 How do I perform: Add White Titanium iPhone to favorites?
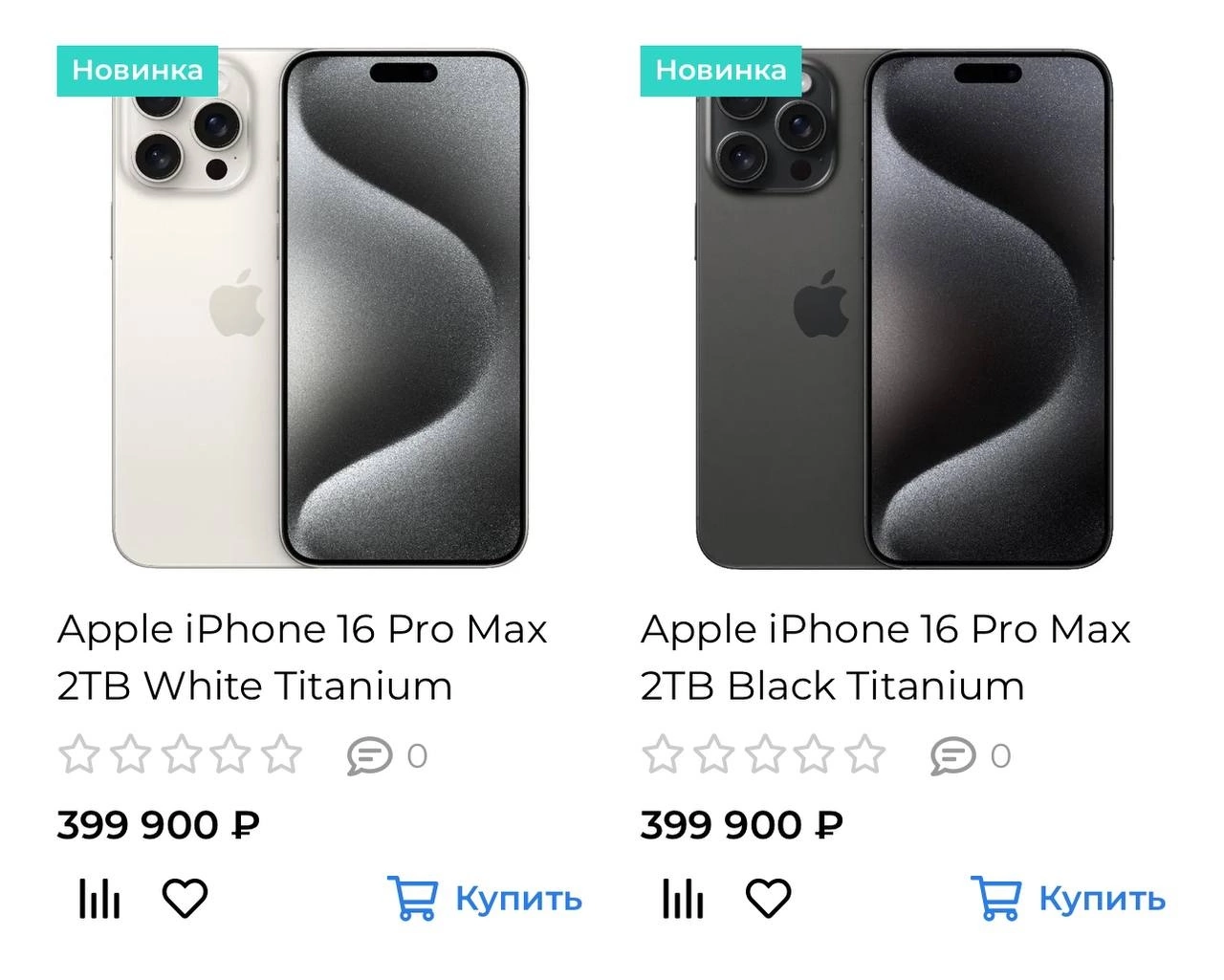pos(185,899)
